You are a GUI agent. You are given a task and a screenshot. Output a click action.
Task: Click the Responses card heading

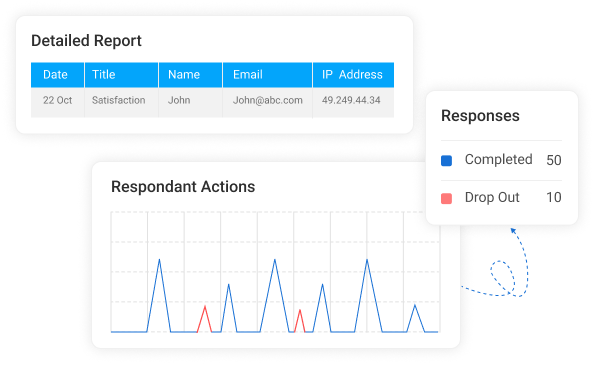coord(480,116)
